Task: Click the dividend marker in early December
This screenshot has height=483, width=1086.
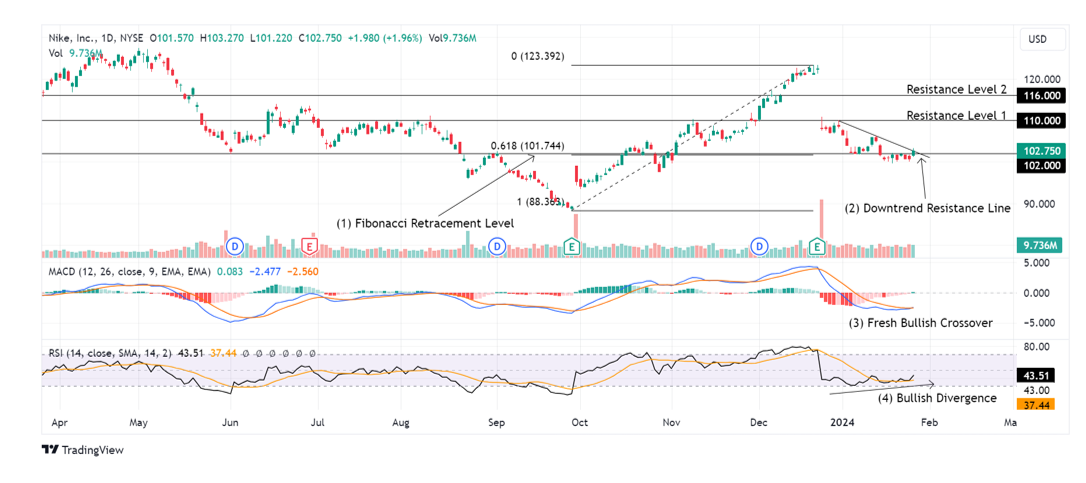Action: pos(760,245)
